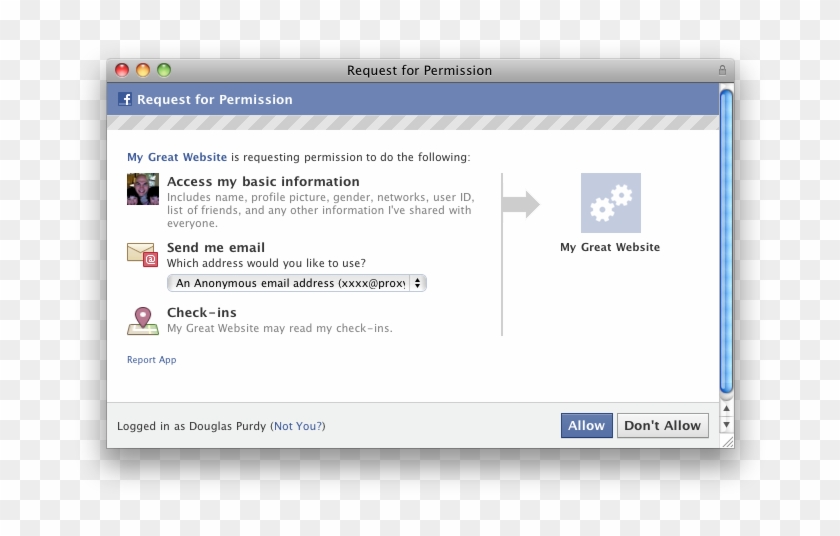Screen dimensions: 840x536
Task: Click the email envelope icon
Action: tap(142, 254)
